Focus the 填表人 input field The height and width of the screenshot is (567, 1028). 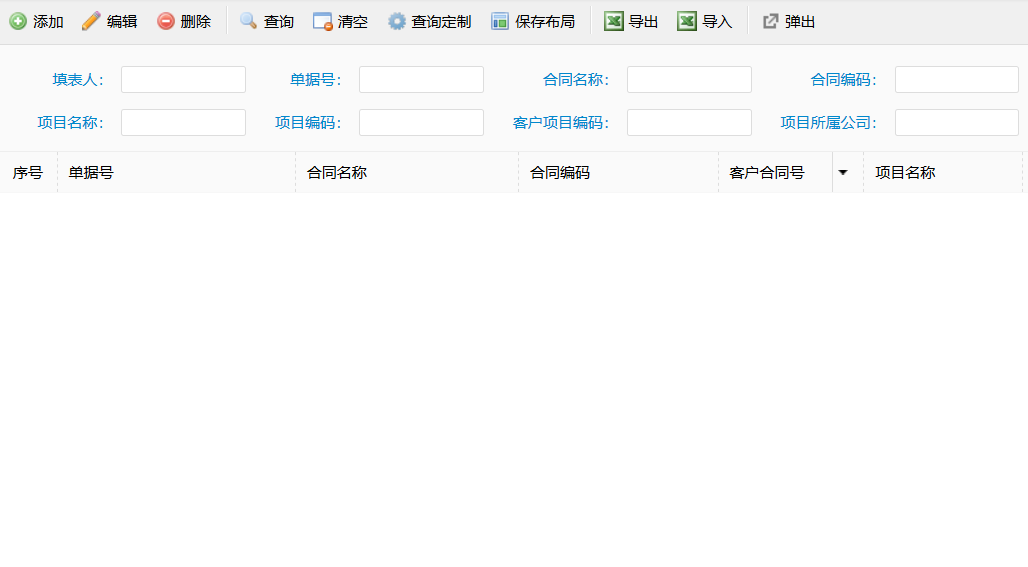click(x=184, y=79)
